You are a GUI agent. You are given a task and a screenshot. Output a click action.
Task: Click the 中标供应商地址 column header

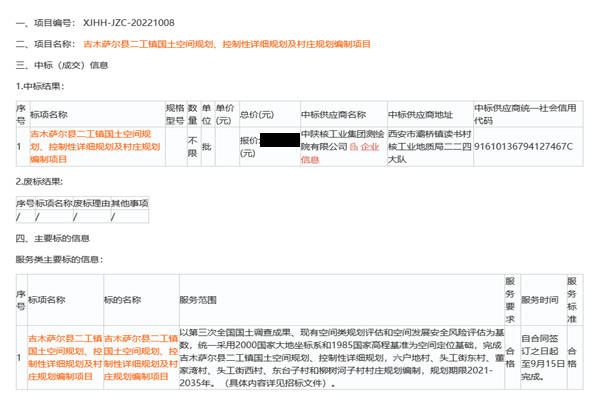coord(422,114)
